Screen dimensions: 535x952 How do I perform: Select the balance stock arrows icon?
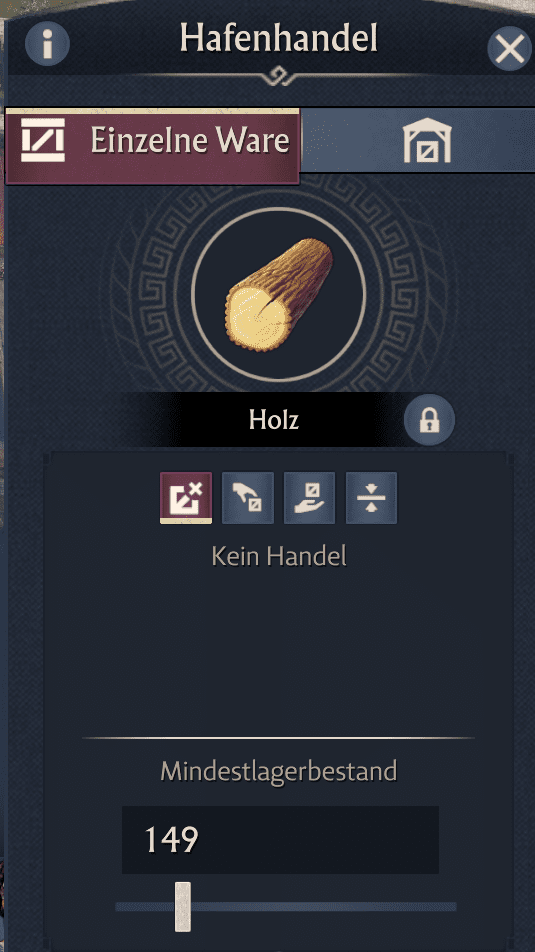point(371,498)
